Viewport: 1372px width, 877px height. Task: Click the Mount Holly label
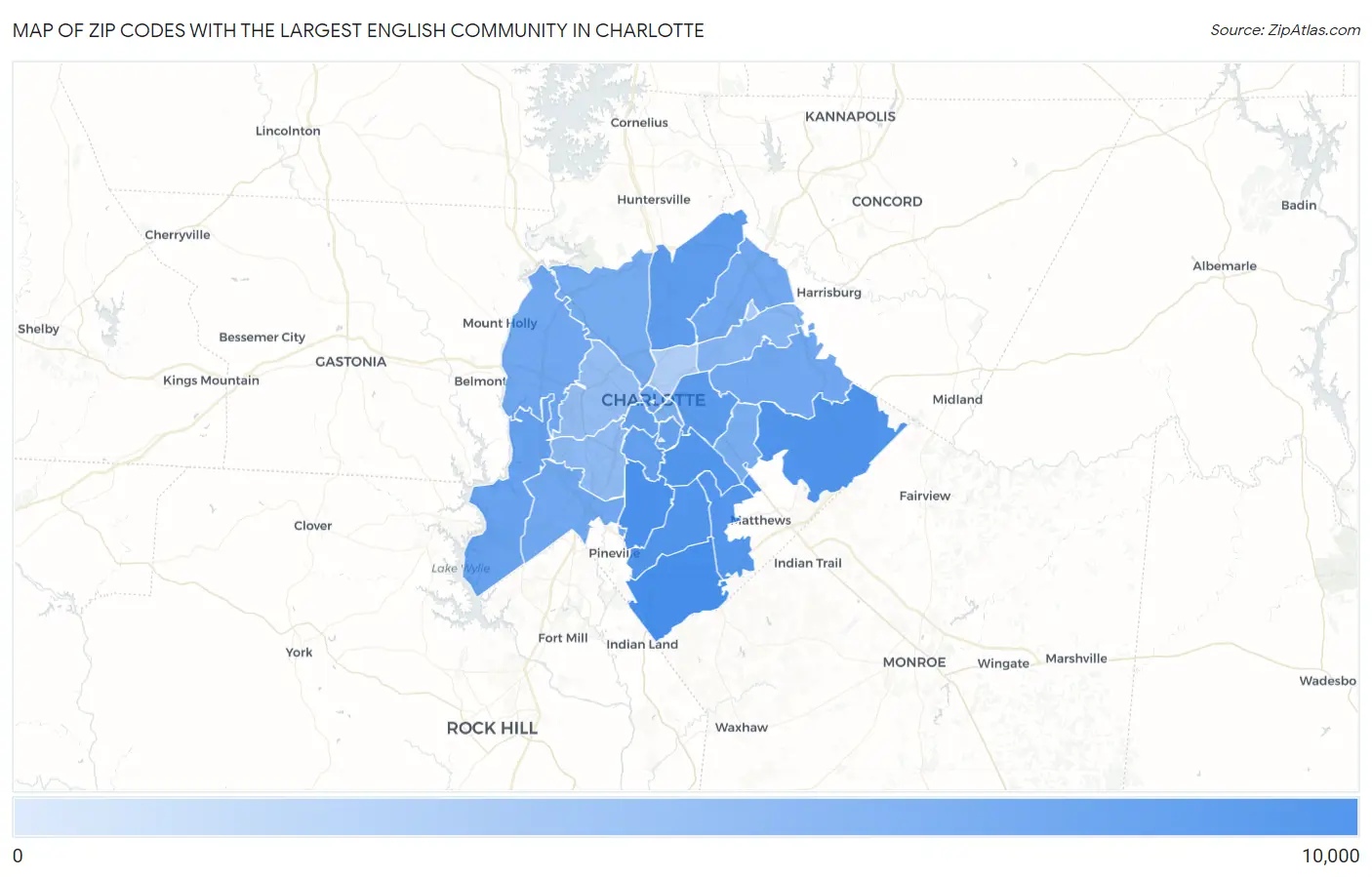click(x=500, y=324)
